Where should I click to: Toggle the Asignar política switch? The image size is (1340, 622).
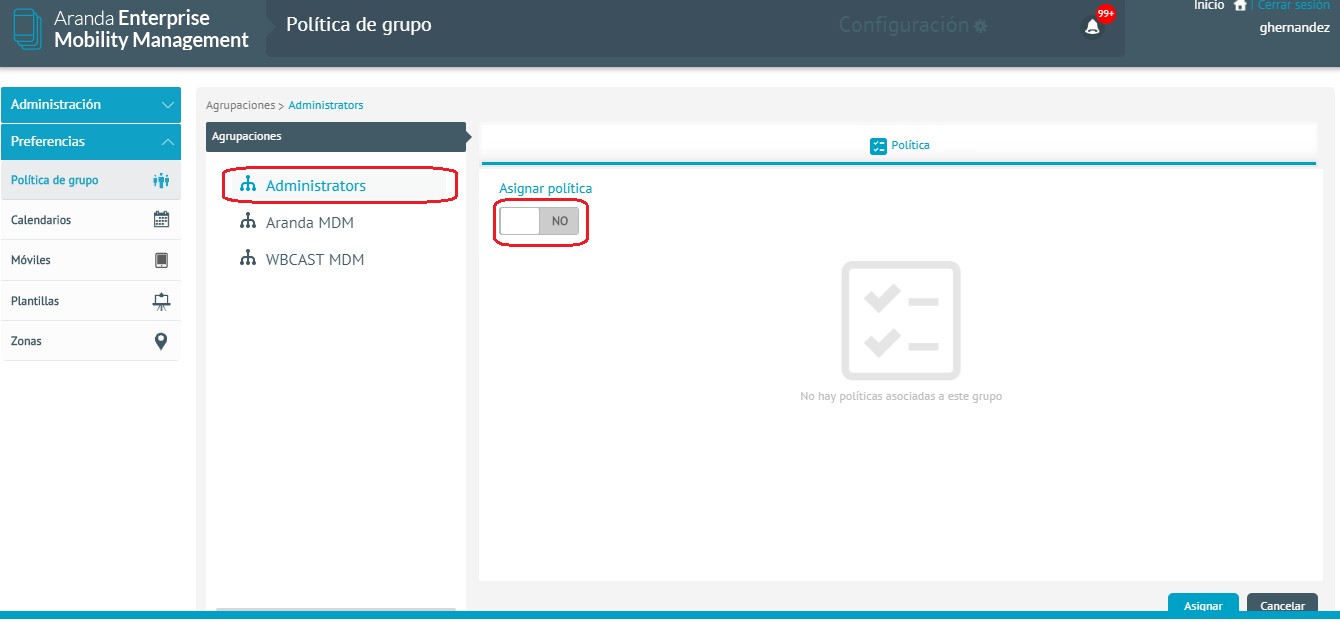click(x=539, y=221)
